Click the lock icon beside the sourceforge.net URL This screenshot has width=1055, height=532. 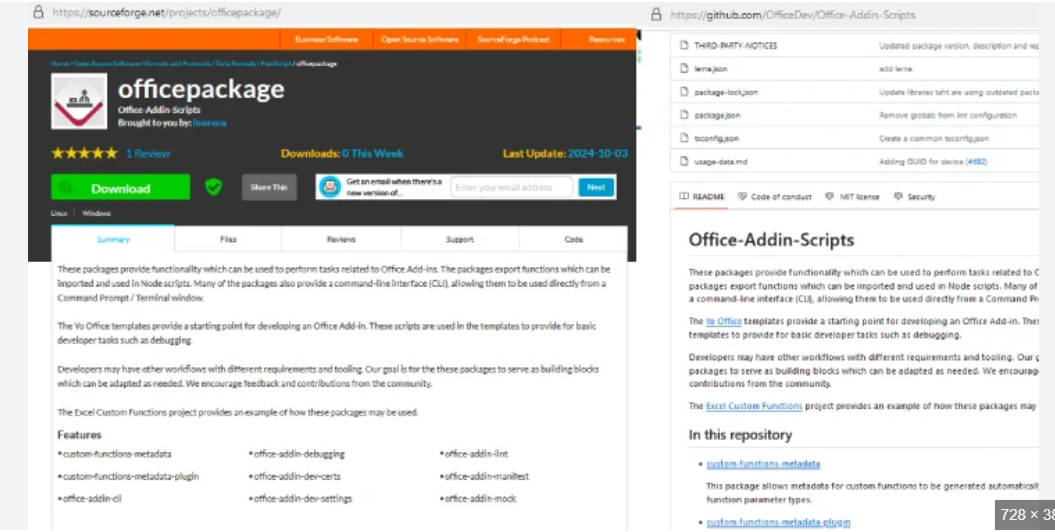(x=38, y=13)
